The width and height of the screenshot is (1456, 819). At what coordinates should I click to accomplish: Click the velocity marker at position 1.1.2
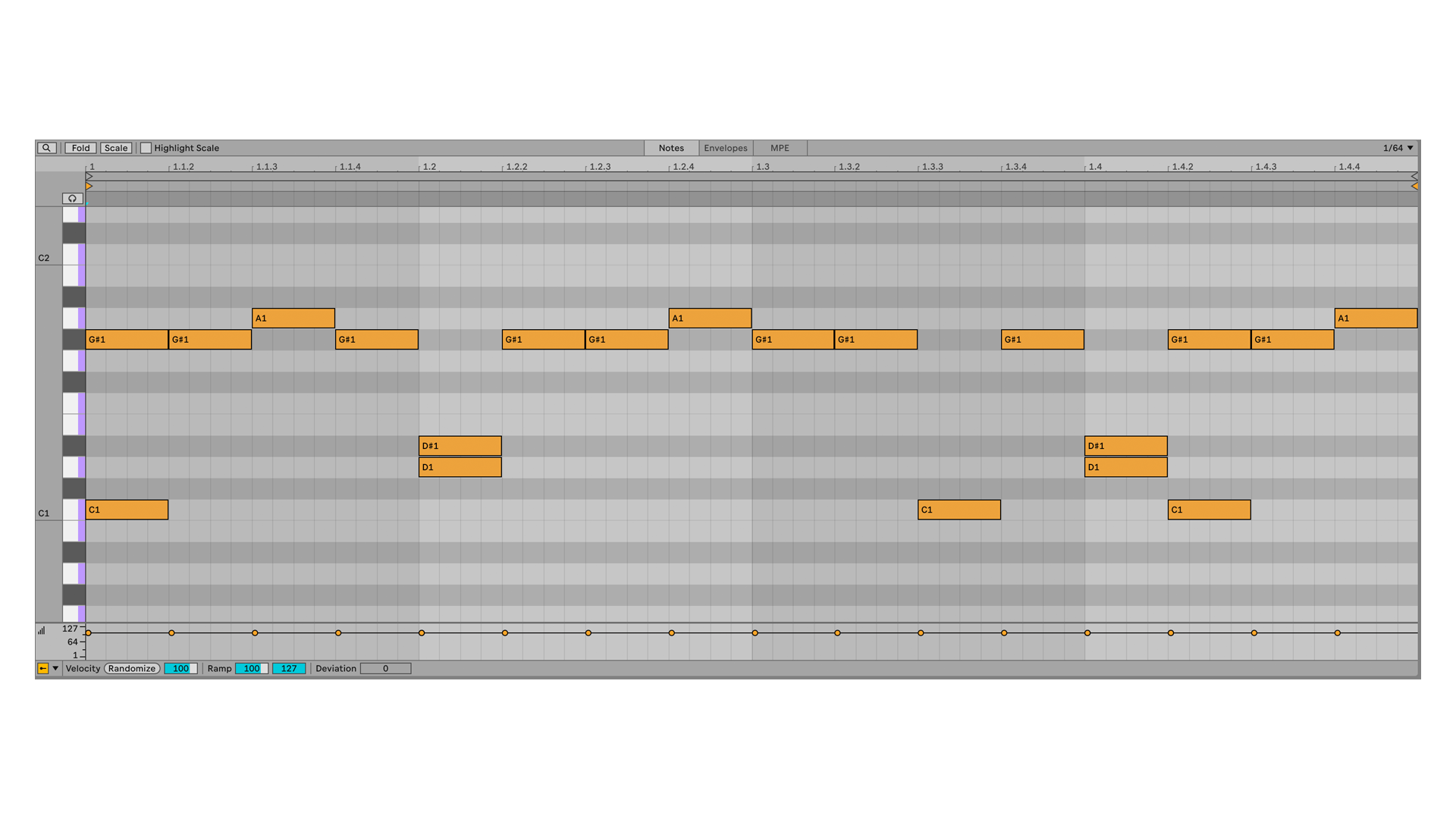pos(171,632)
